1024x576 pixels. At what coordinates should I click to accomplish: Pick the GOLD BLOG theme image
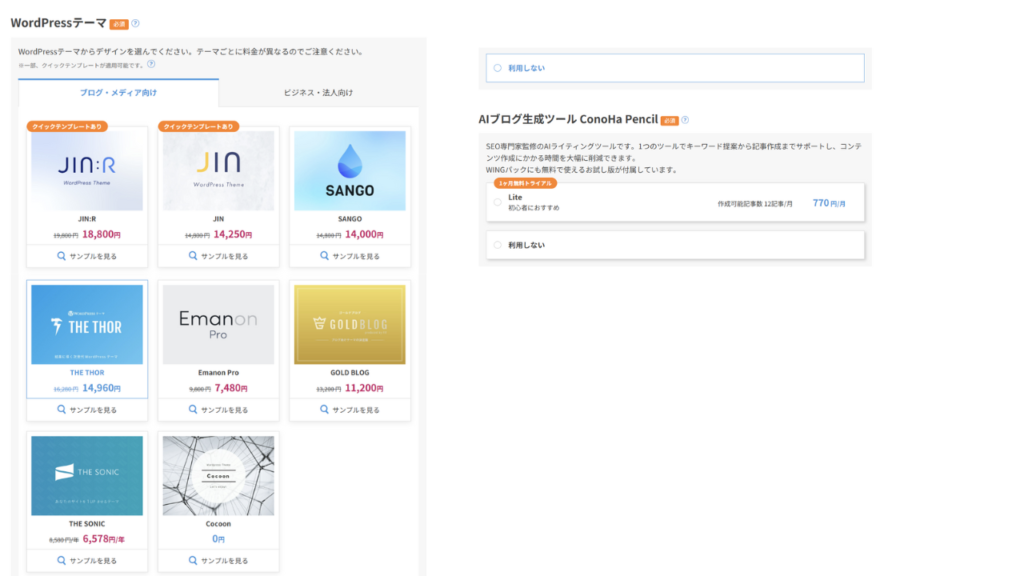[349, 324]
